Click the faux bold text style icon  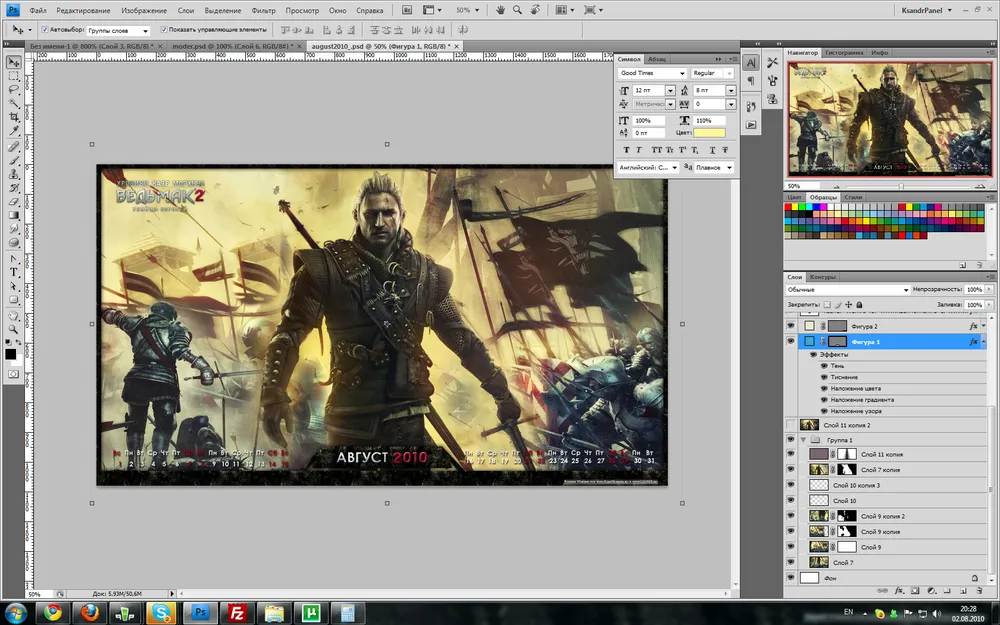click(625, 150)
